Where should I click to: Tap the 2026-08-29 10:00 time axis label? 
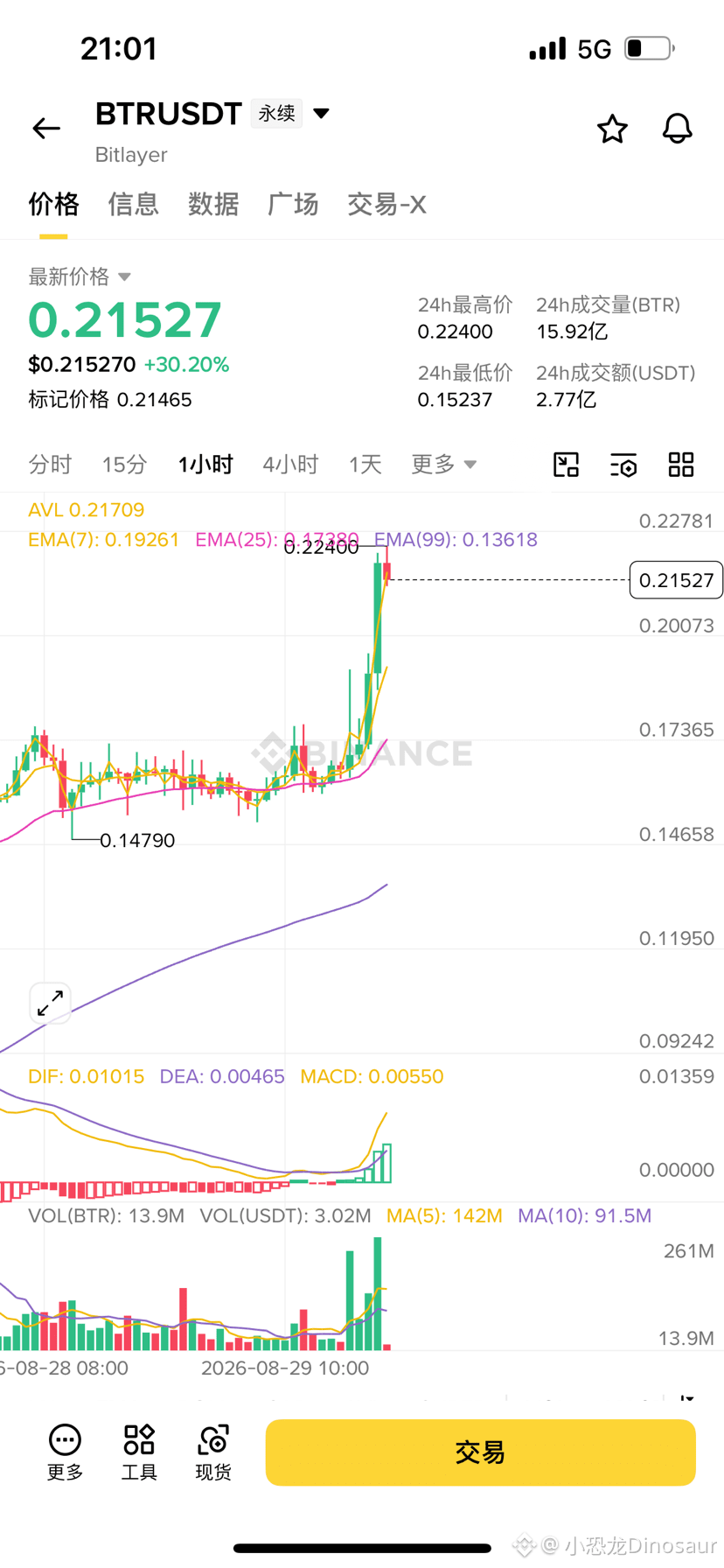285,1368
